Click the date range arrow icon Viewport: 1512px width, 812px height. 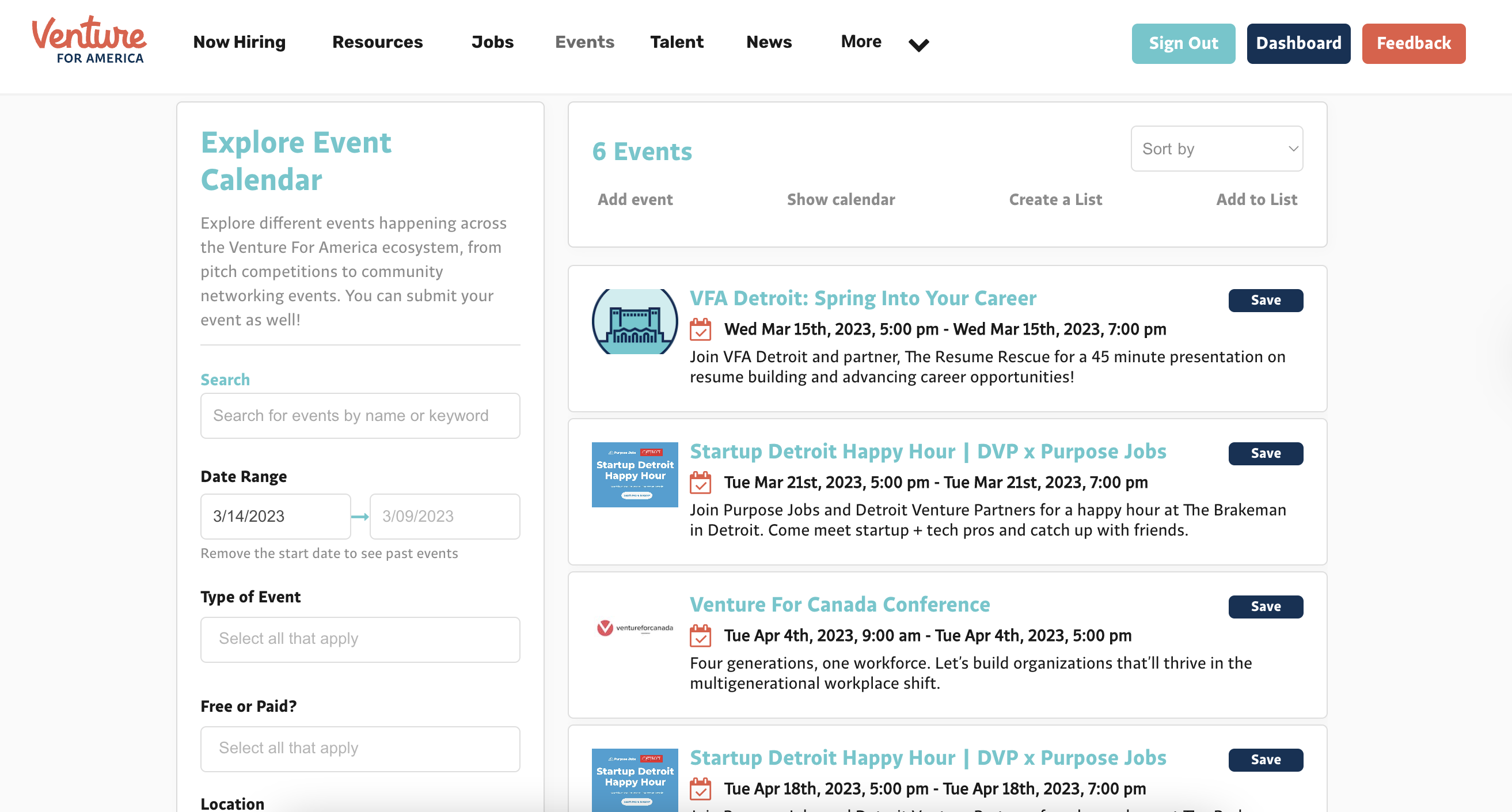pyautogui.click(x=360, y=517)
